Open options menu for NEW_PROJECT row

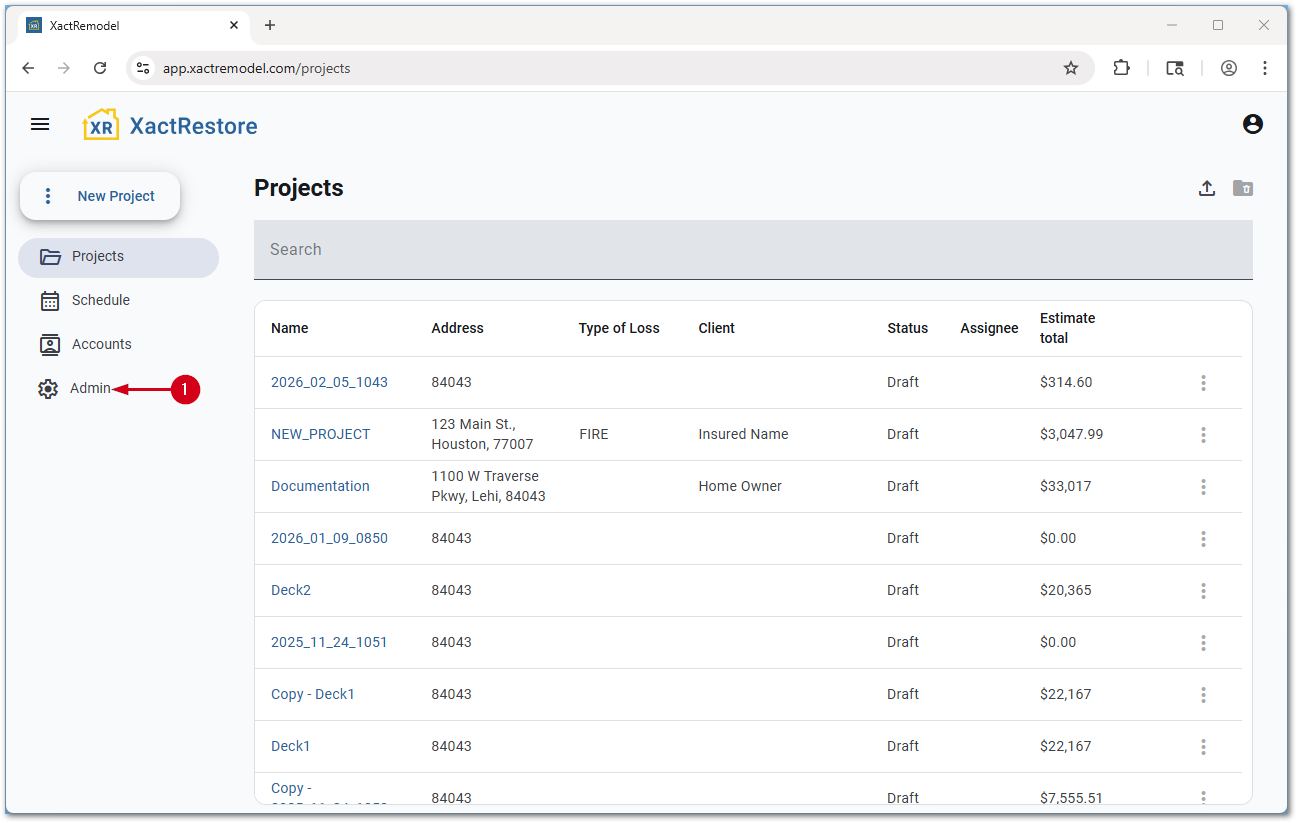pos(1203,435)
